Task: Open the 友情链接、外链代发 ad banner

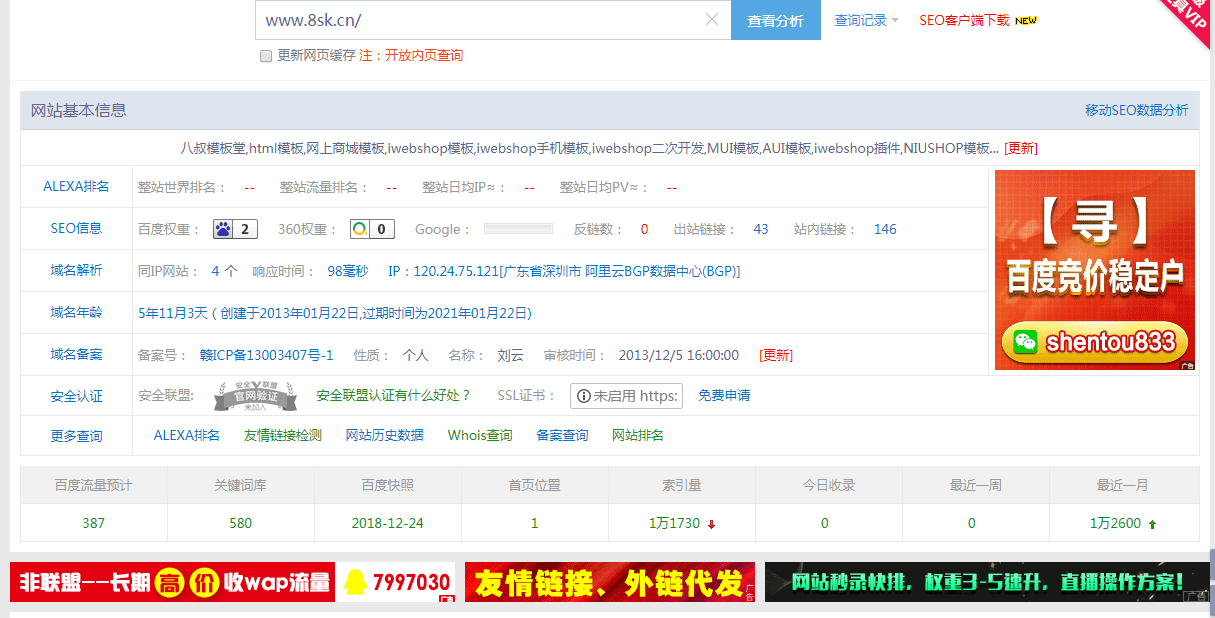Action: click(x=610, y=582)
